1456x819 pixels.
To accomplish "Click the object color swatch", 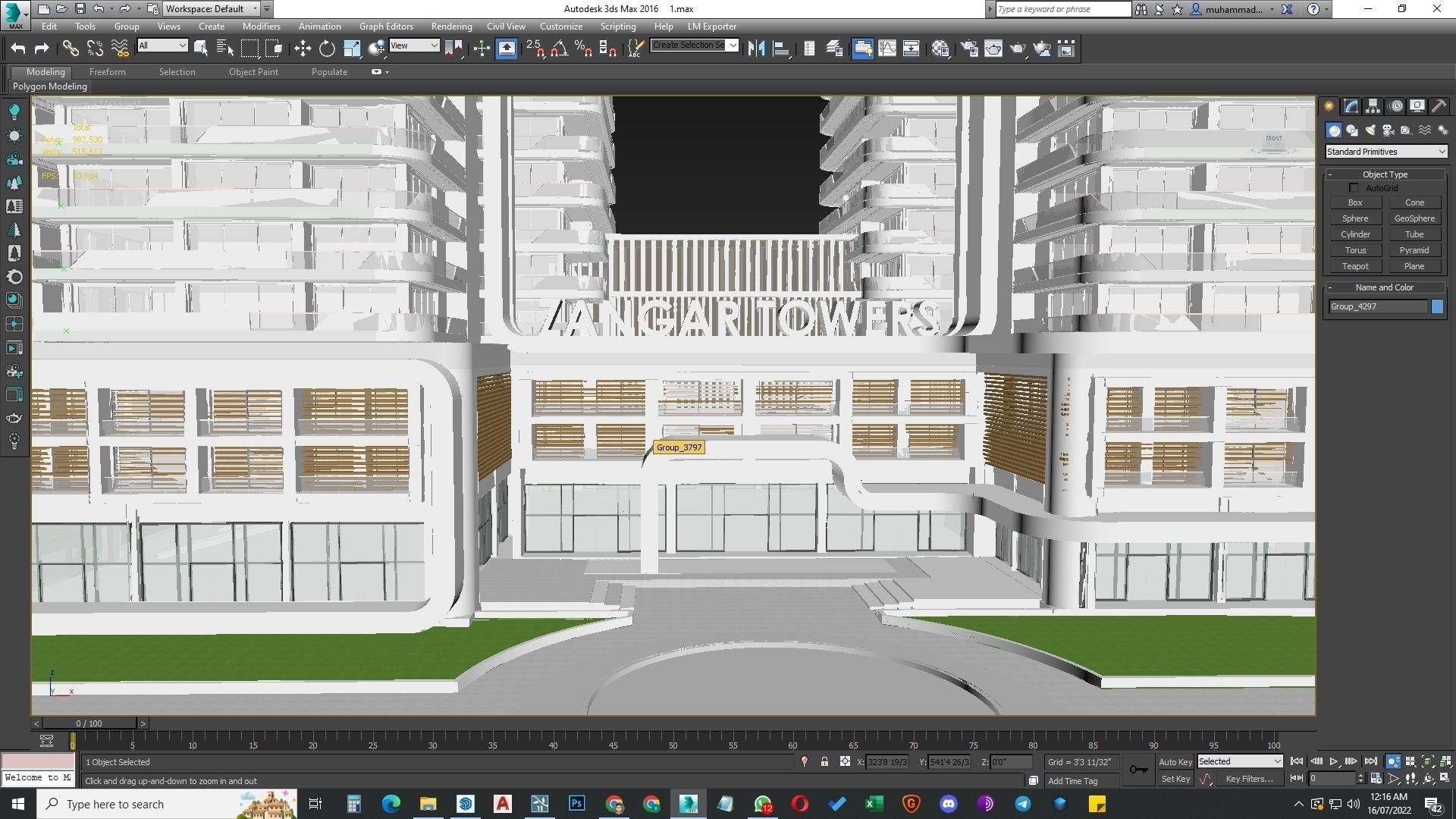I will click(1437, 307).
